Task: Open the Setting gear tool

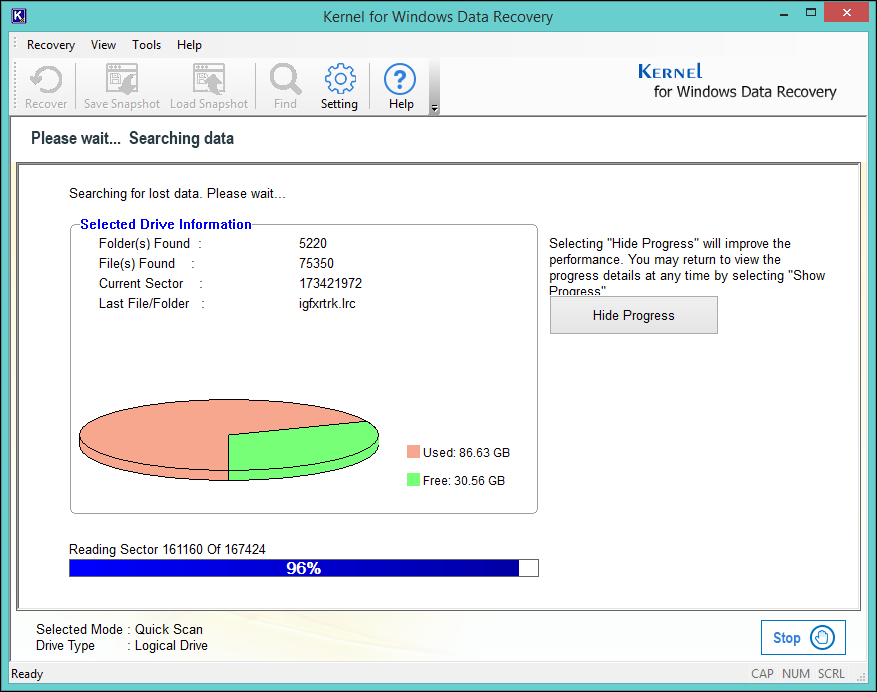Action: [340, 86]
